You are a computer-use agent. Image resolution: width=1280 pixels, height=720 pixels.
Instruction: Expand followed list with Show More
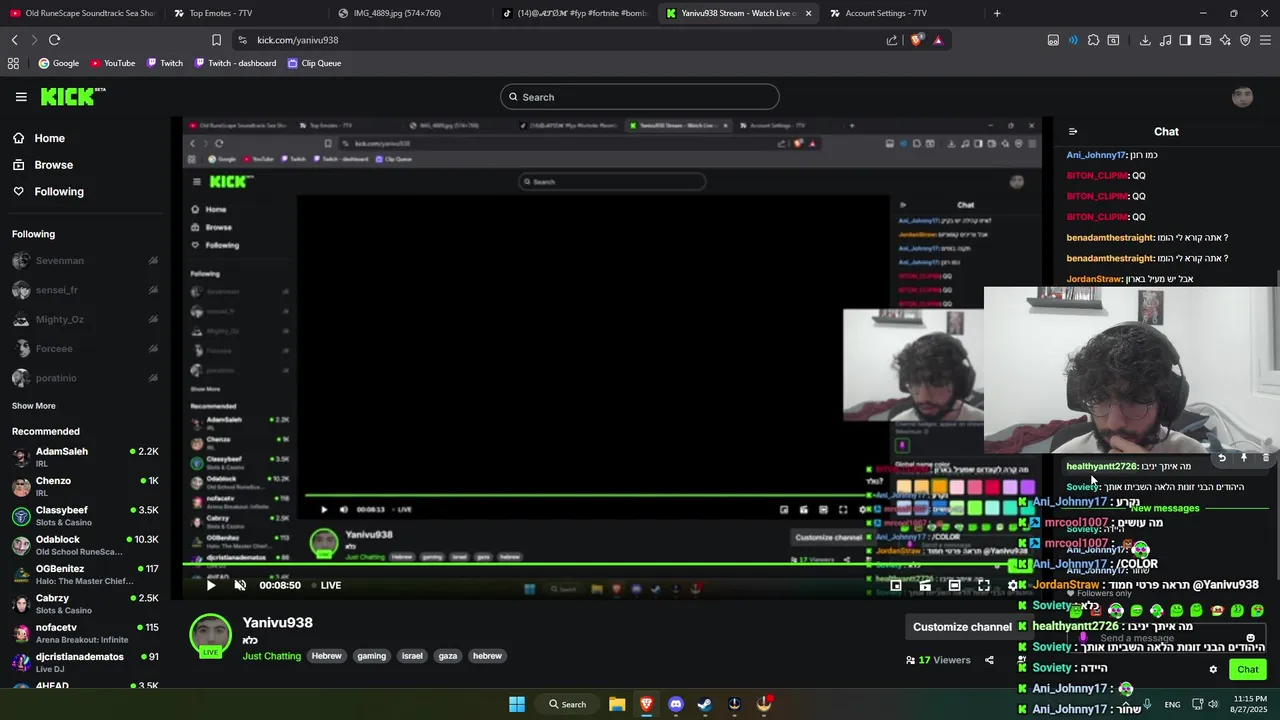(34, 406)
